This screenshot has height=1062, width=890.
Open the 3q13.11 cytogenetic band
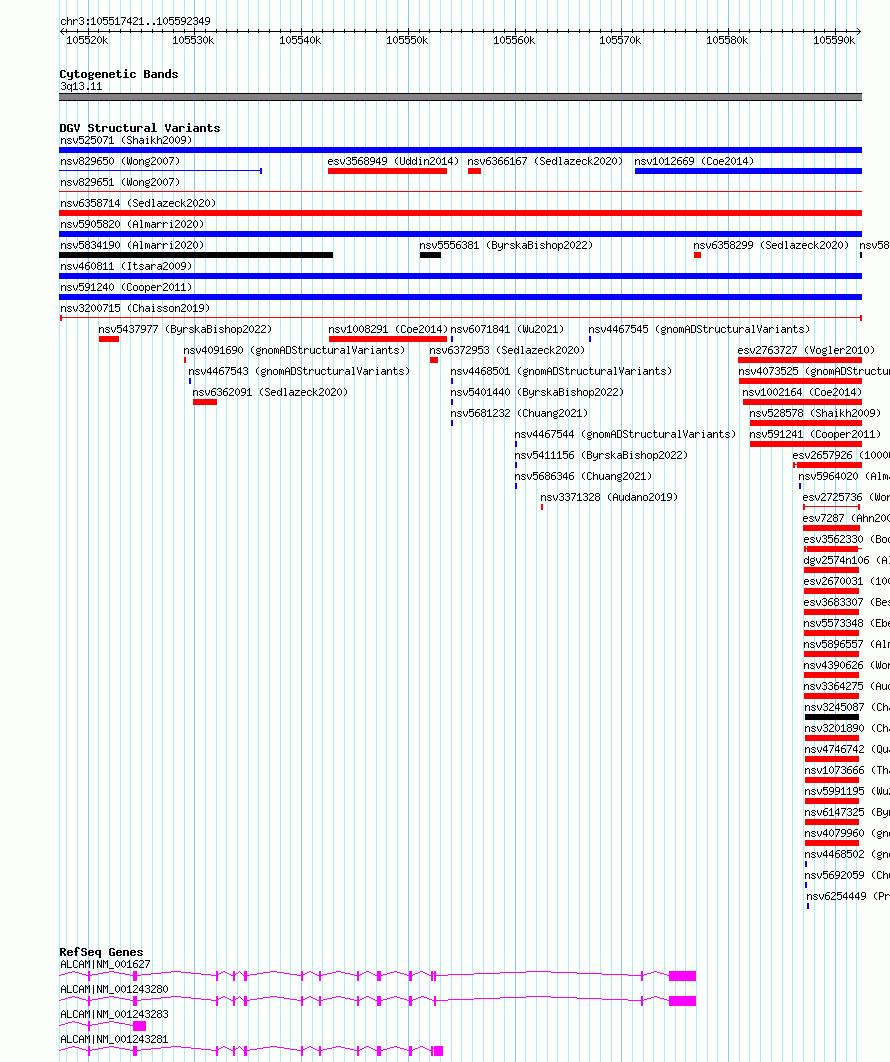pos(461,98)
